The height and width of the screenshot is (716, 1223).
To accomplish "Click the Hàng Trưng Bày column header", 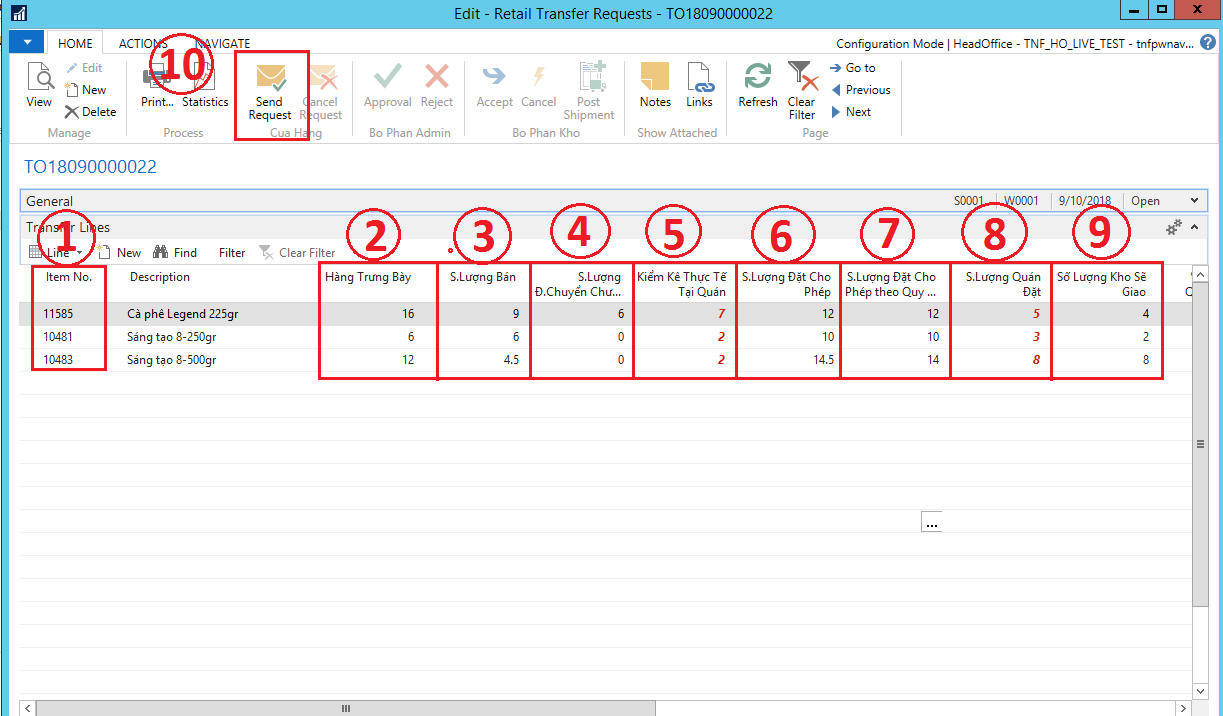I will pyautogui.click(x=368, y=277).
